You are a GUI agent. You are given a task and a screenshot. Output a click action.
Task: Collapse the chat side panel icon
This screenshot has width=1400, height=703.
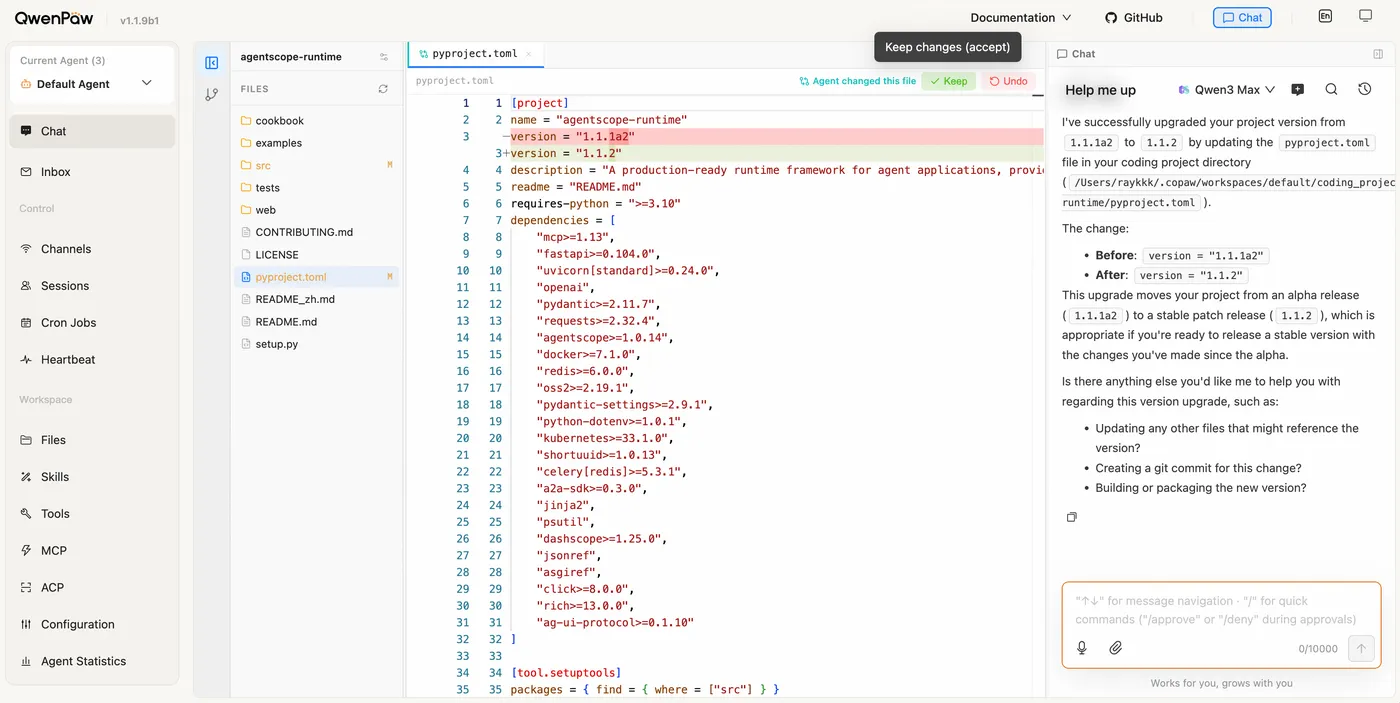tap(1379, 54)
